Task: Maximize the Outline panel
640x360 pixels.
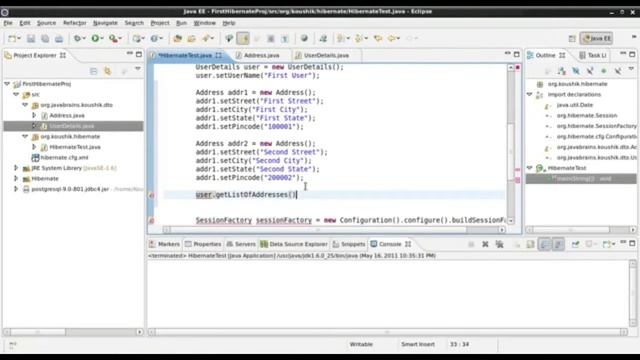Action: (632, 54)
